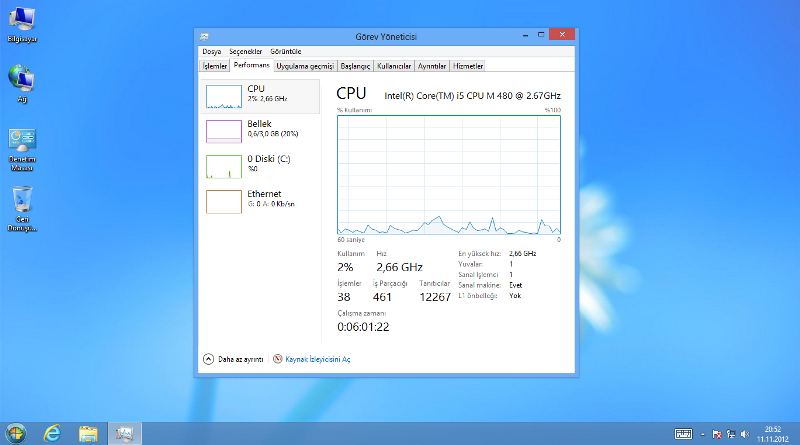800x445 pixels.
Task: Select the Geri Dönüşüm recycle bin icon
Action: click(x=22, y=209)
